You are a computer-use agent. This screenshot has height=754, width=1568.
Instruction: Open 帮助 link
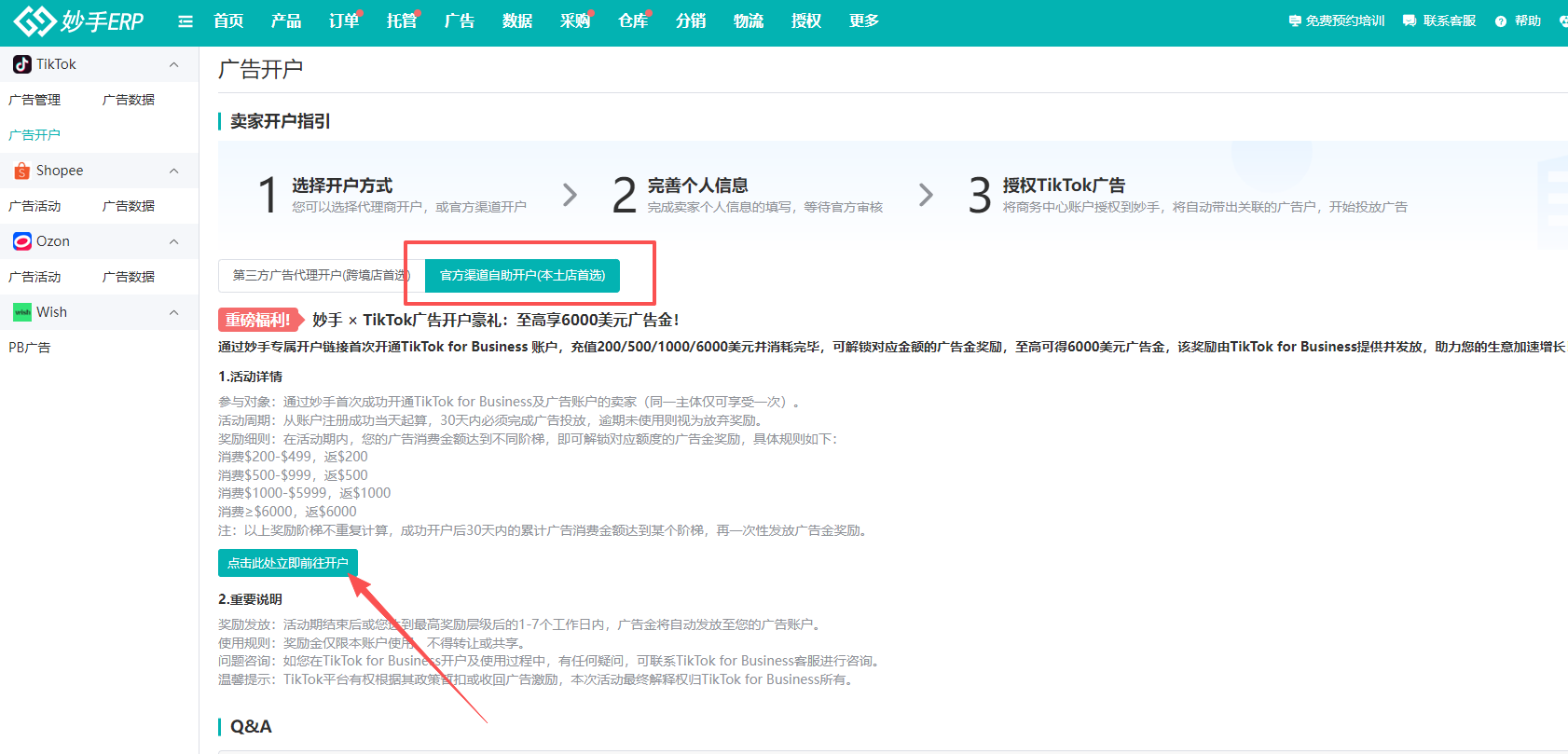(x=1528, y=21)
